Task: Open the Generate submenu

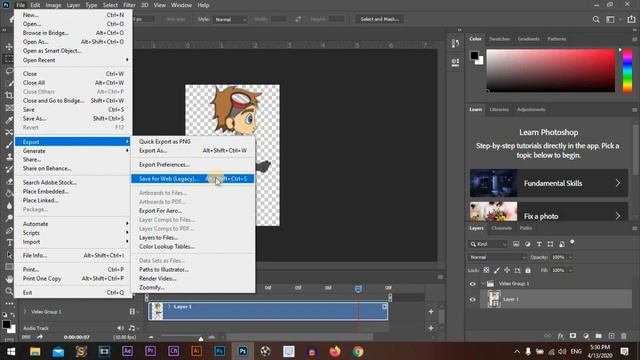Action: coord(73,151)
